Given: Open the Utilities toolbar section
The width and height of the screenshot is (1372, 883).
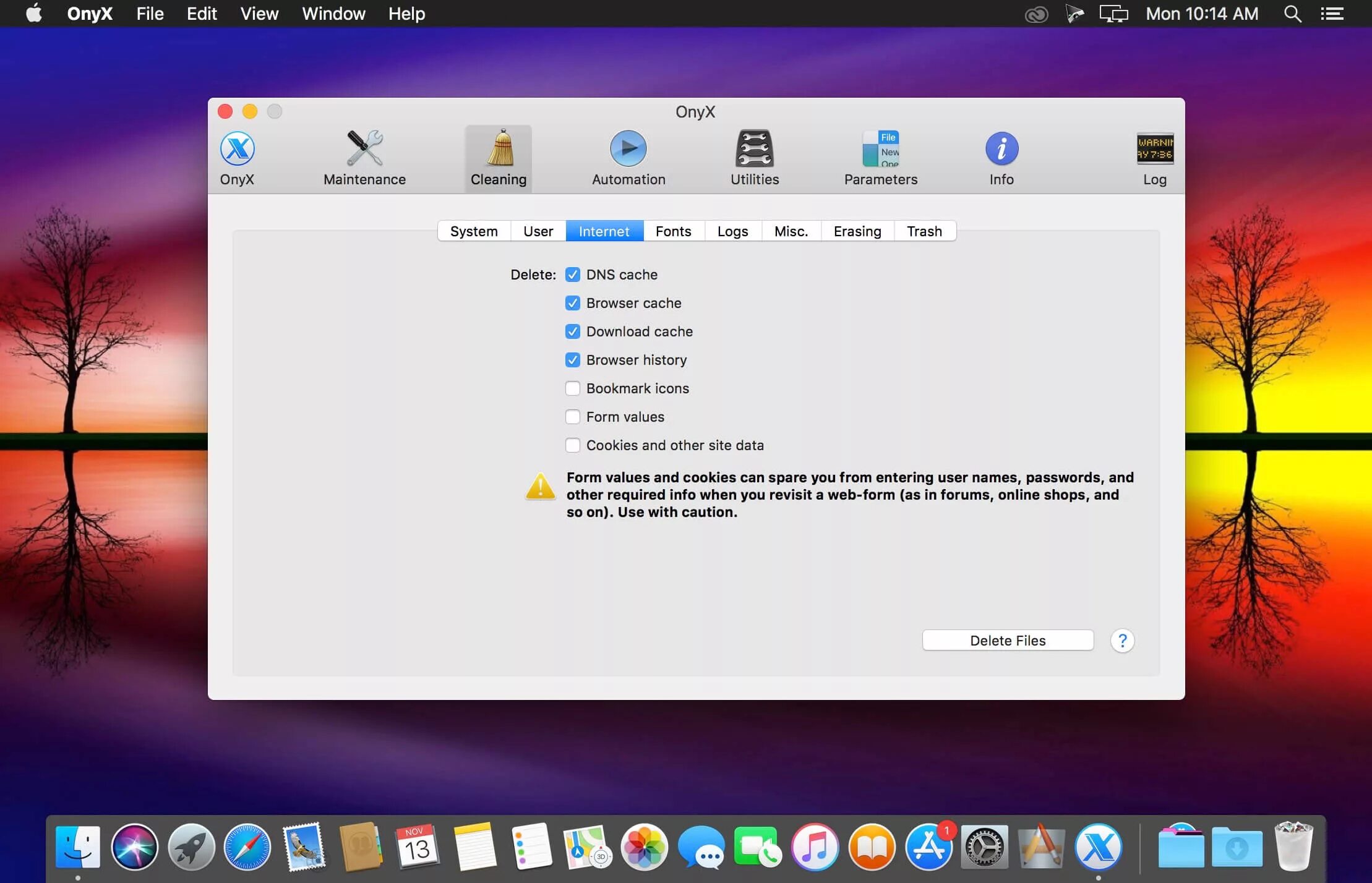Looking at the screenshot, I should click(754, 148).
